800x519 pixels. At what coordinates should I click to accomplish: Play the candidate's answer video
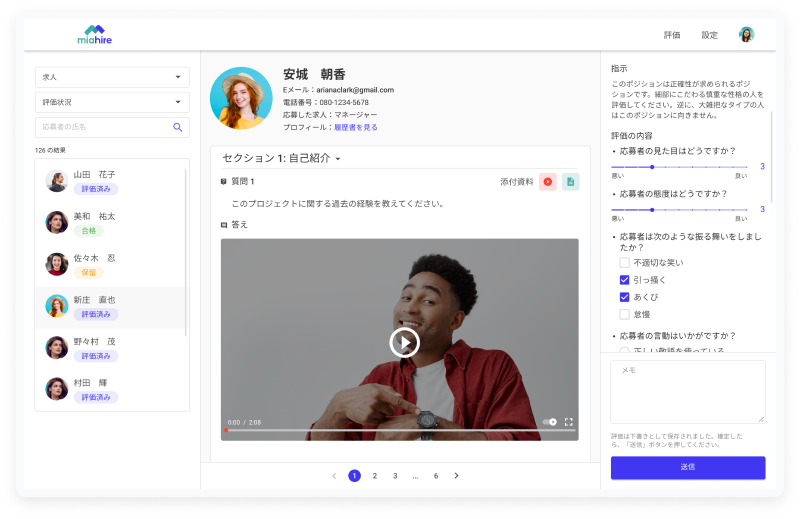pos(404,342)
